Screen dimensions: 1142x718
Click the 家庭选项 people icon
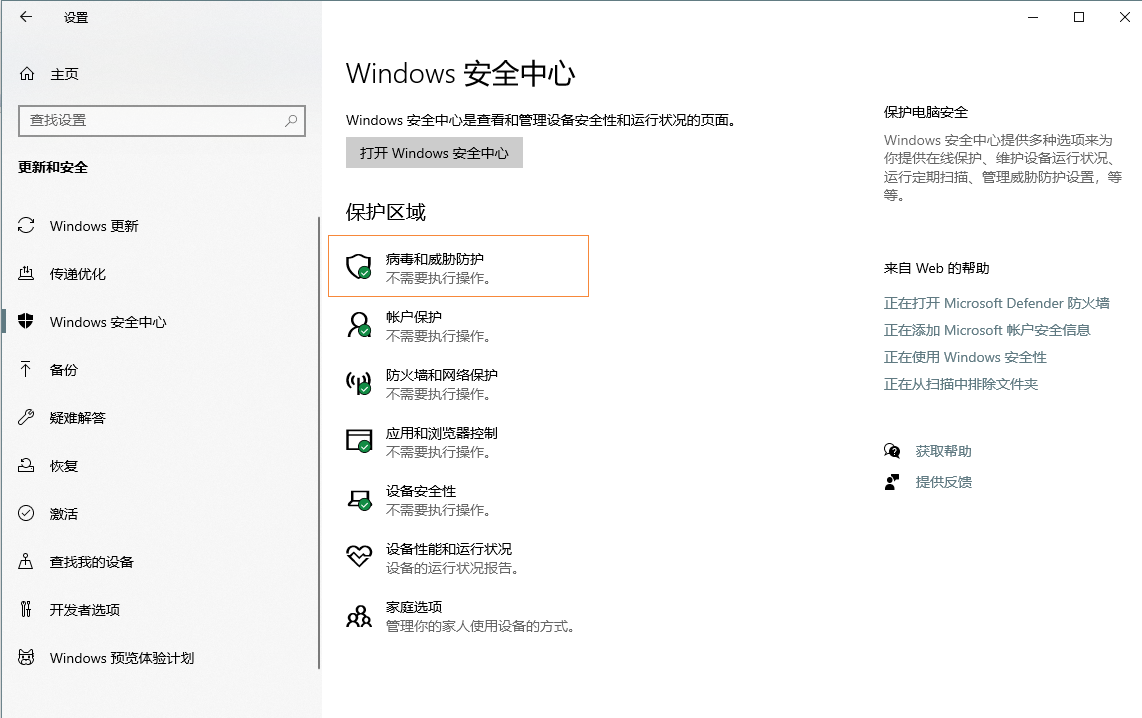pos(359,616)
